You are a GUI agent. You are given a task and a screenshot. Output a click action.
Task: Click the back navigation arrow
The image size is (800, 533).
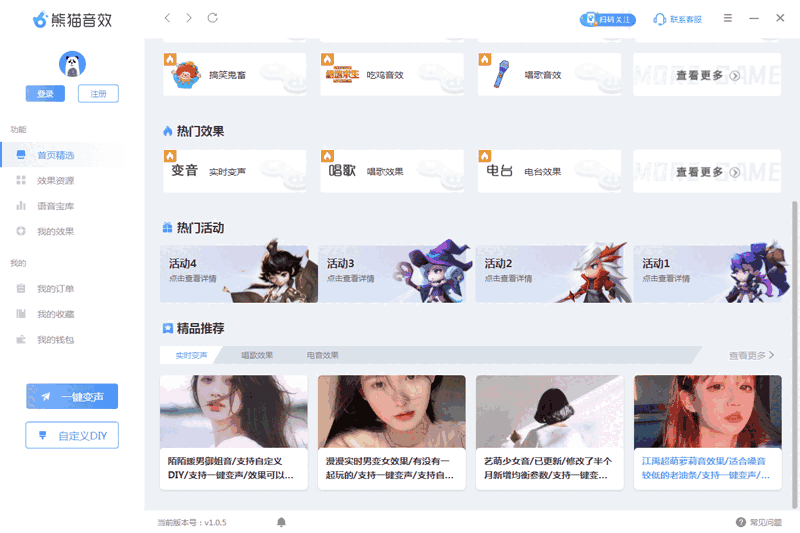click(x=167, y=18)
